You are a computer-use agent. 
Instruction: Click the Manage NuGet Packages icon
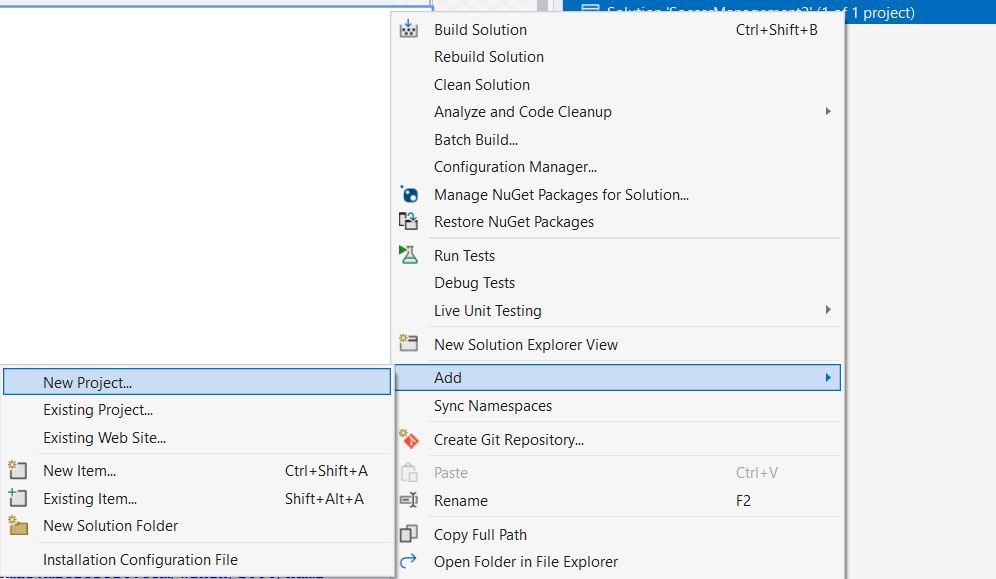[x=408, y=194]
